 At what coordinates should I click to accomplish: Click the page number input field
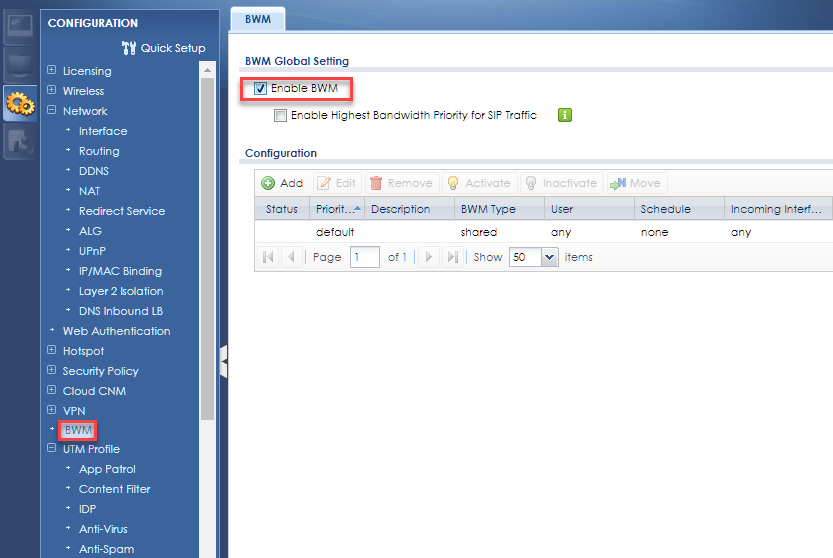pos(365,257)
